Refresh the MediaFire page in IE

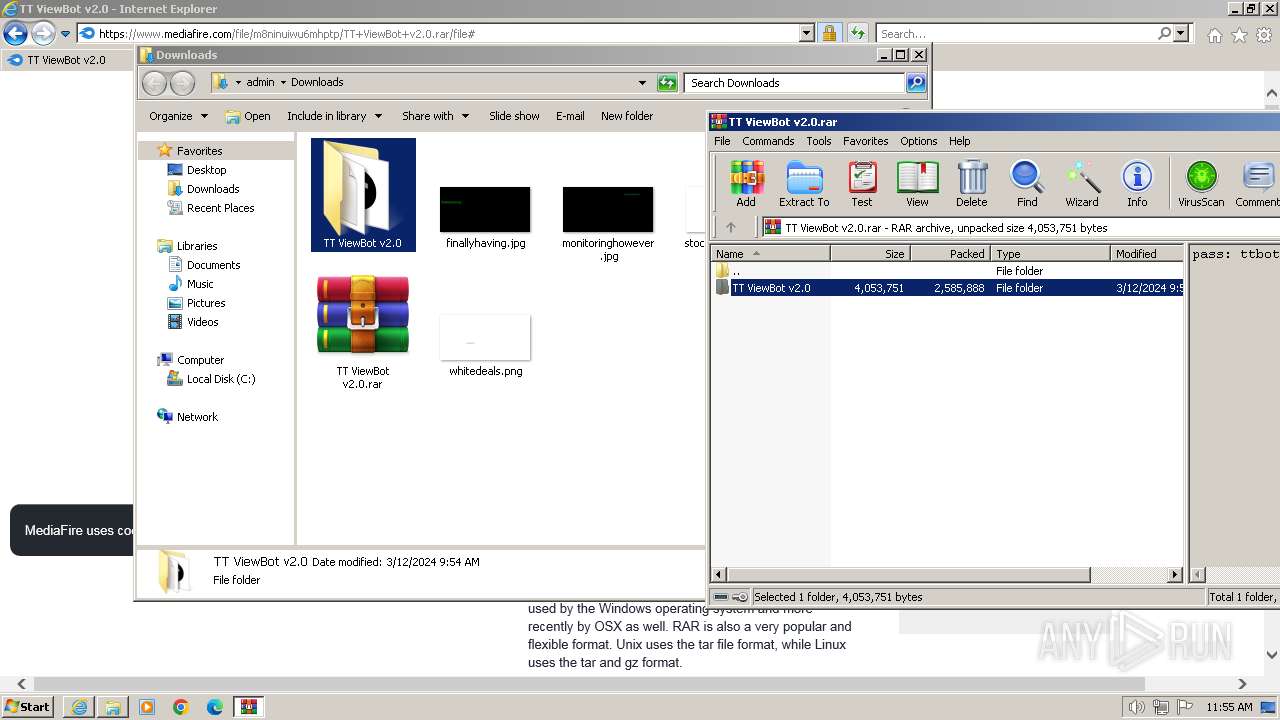tap(857, 33)
